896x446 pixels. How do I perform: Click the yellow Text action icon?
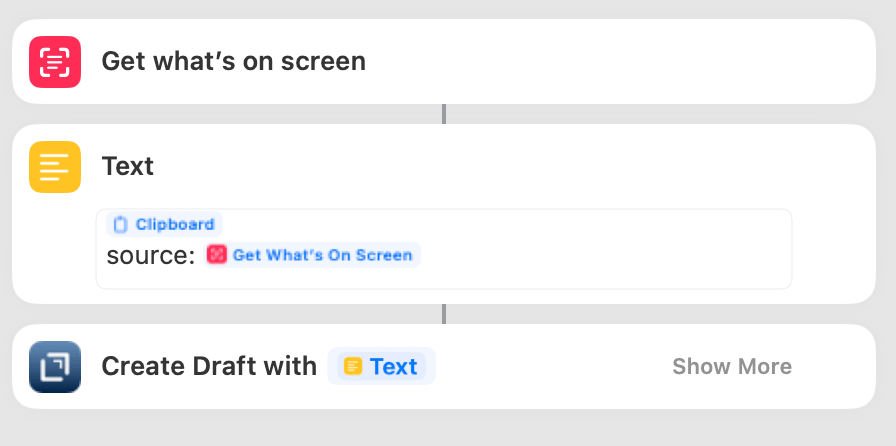[55, 166]
